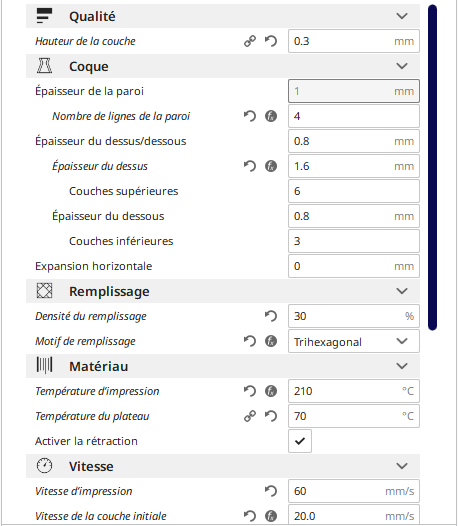Collapse the Matériau section chevron
This screenshot has height=526, width=458.
coord(402,366)
